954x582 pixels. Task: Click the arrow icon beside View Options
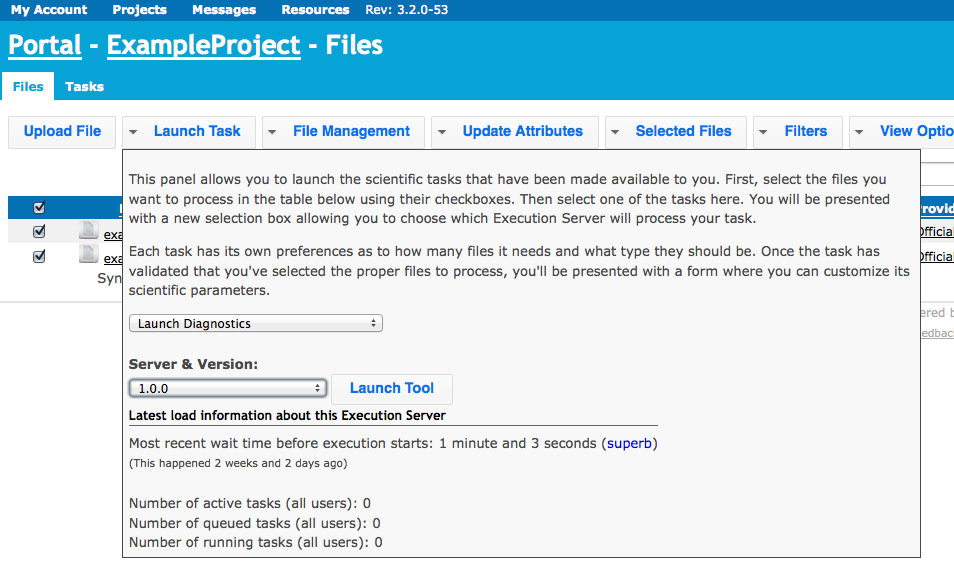pyautogui.click(x=859, y=131)
